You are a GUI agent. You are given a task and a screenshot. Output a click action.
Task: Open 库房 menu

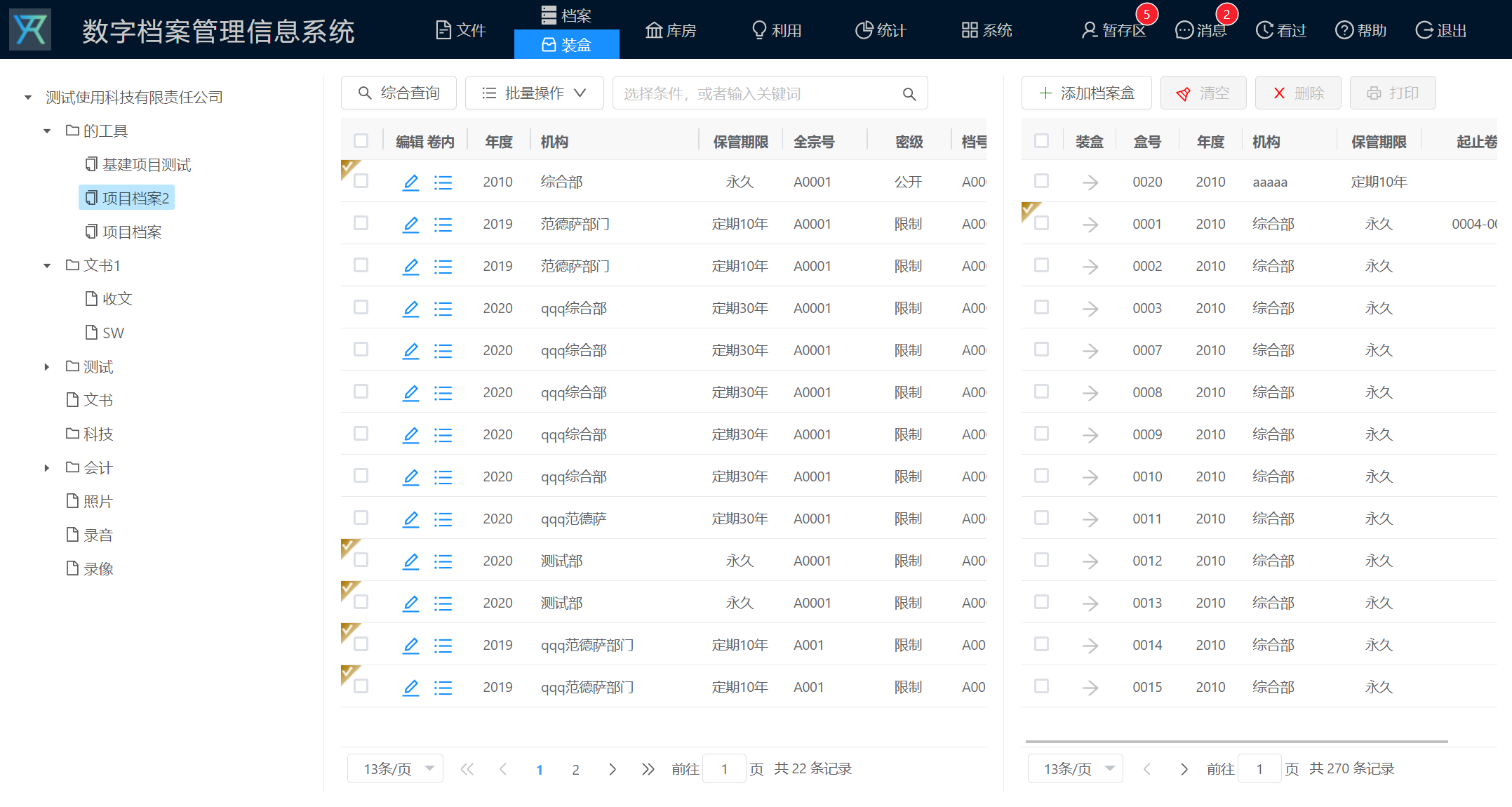tap(671, 30)
